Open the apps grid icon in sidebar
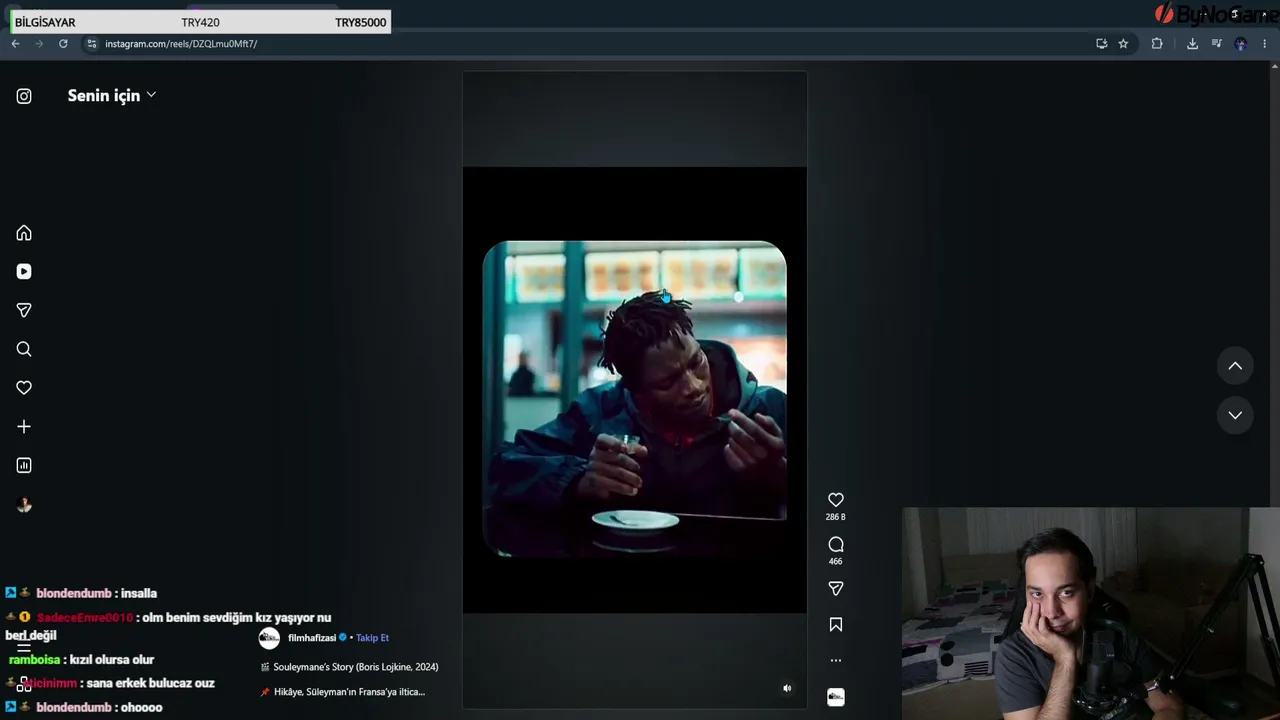 (24, 686)
